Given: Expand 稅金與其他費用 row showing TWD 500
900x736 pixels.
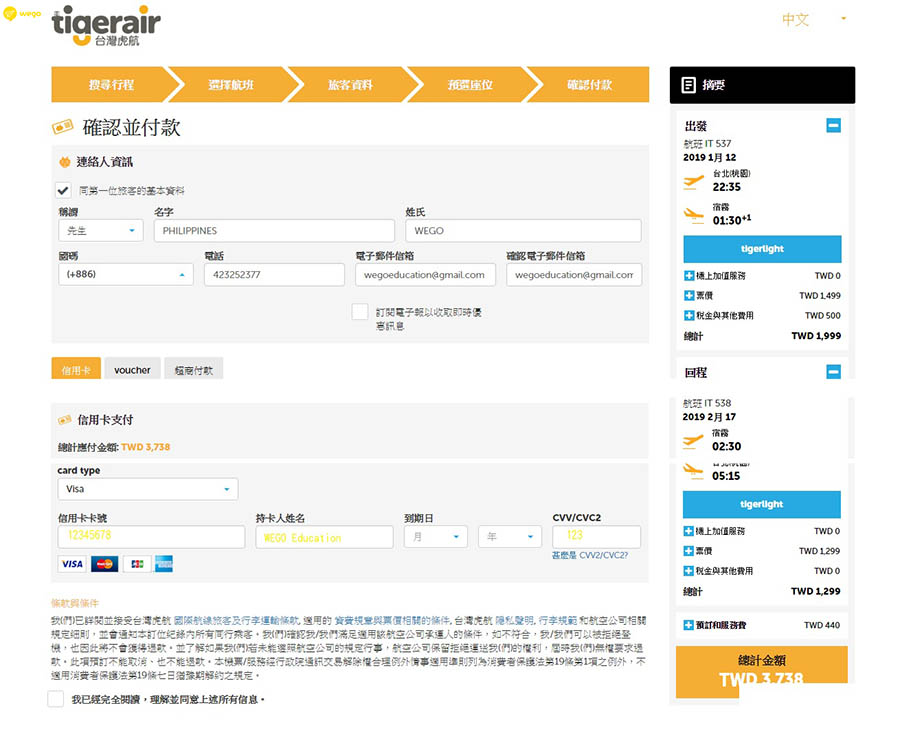Looking at the screenshot, I should [x=689, y=315].
